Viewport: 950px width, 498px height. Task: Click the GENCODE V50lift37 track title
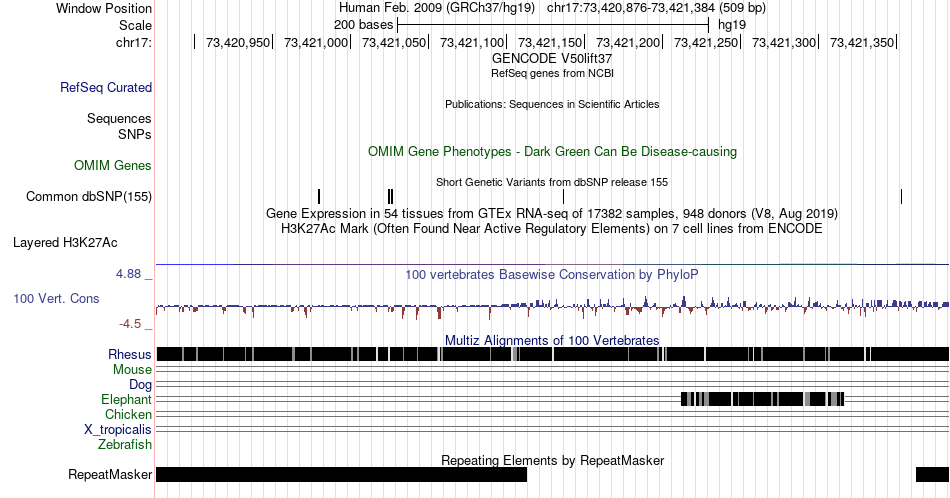click(552, 59)
